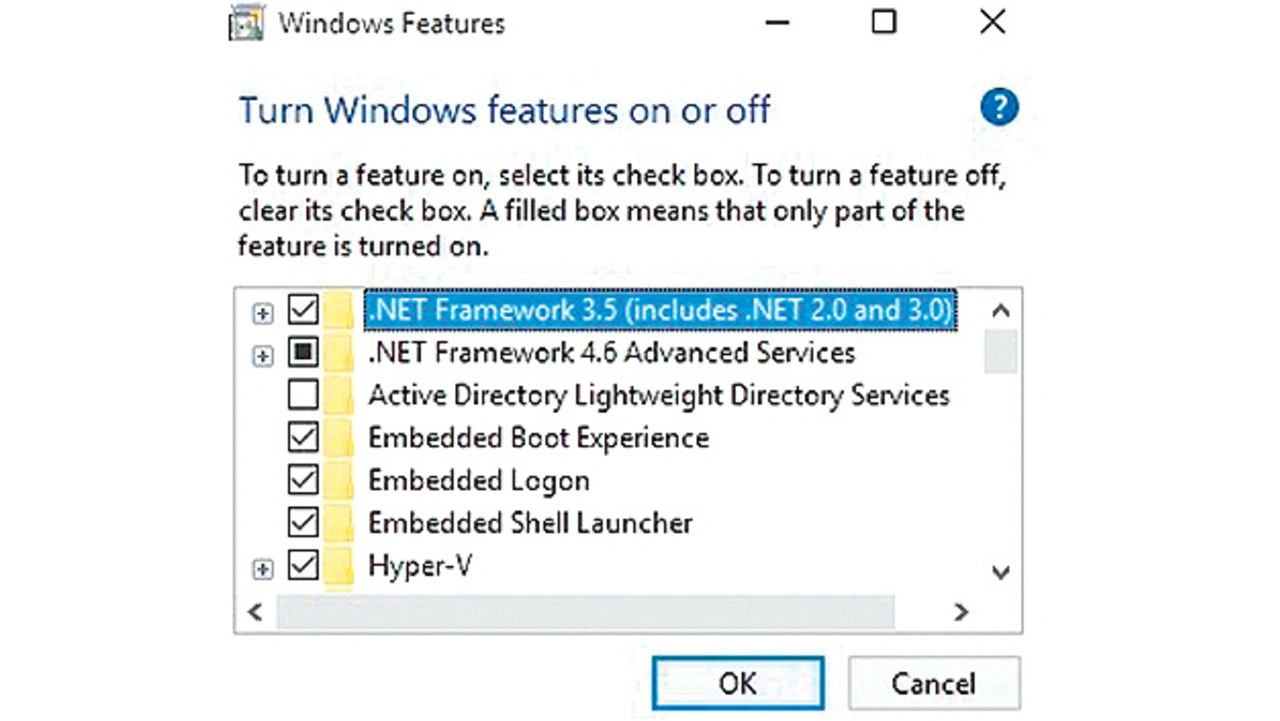The height and width of the screenshot is (721, 1280).
Task: Click folder icon beside Active Directory Lightweight
Action: 341,395
